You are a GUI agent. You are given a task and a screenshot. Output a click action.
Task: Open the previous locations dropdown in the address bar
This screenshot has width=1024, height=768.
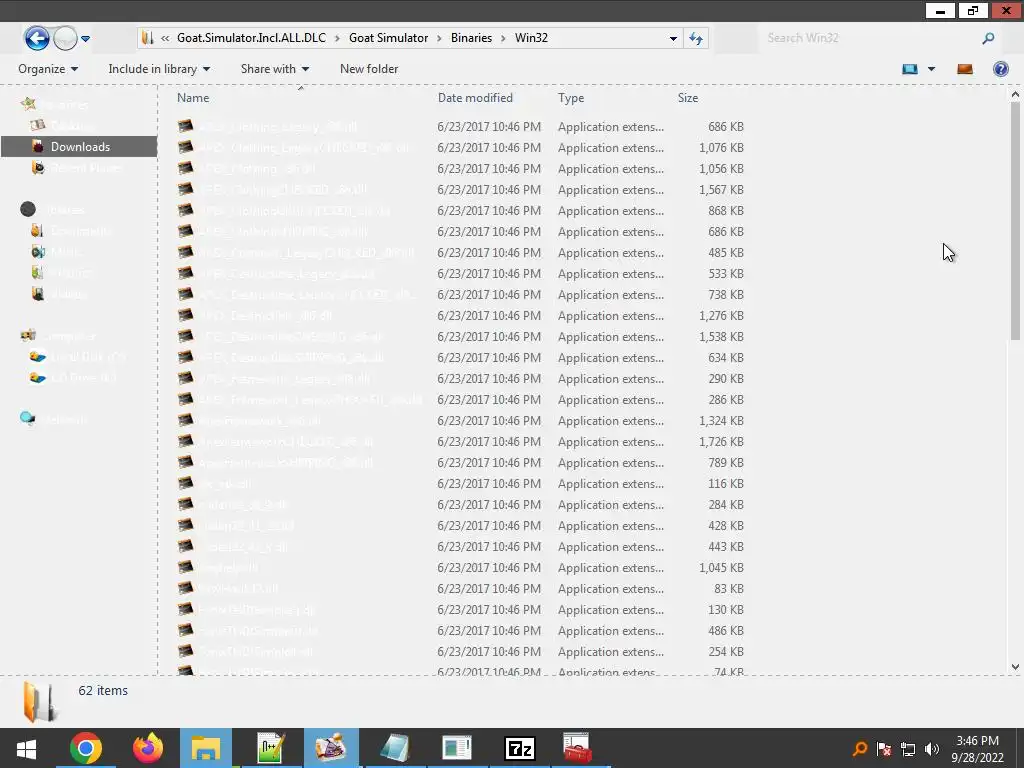(x=673, y=39)
